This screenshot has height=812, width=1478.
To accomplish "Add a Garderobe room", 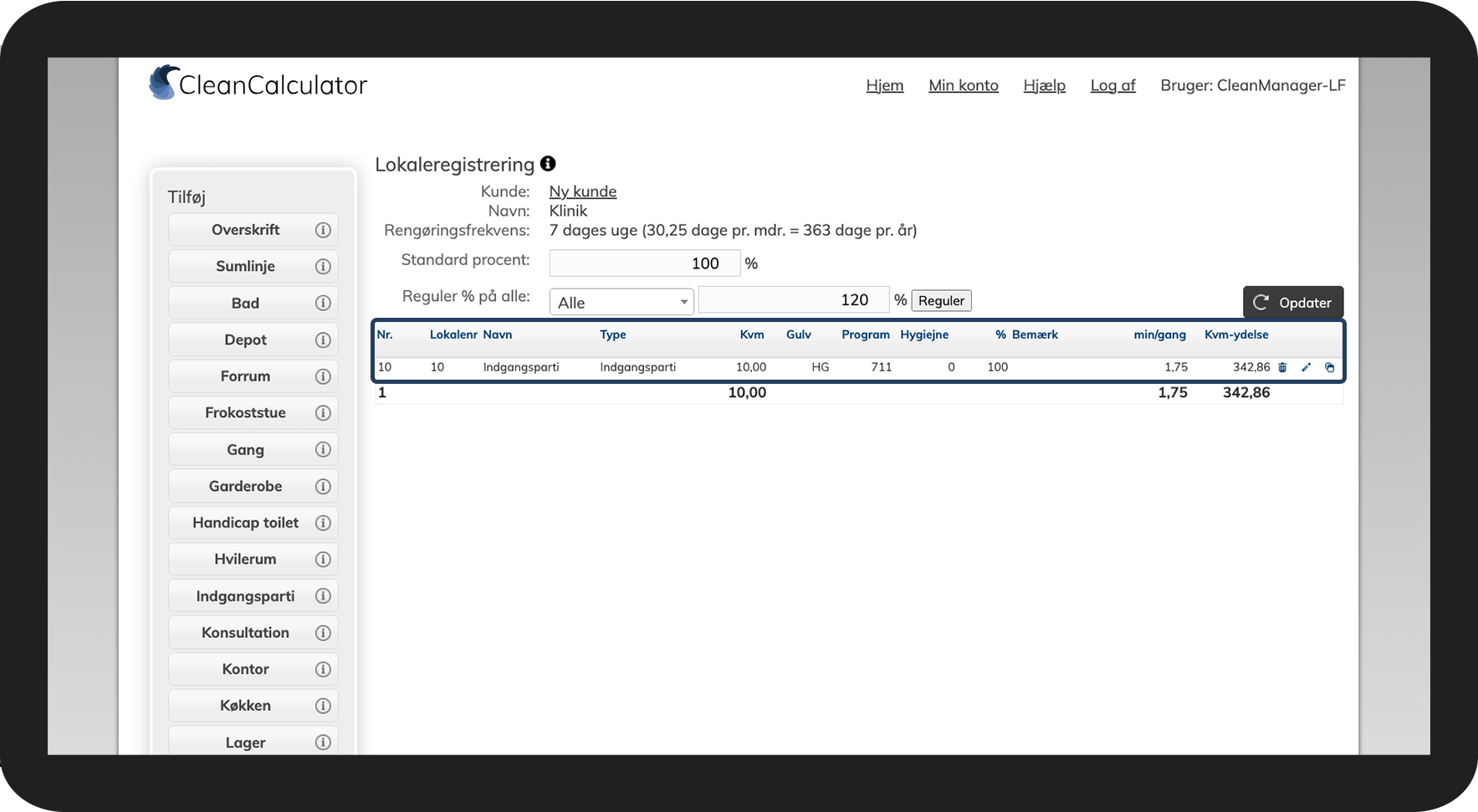I will point(253,486).
